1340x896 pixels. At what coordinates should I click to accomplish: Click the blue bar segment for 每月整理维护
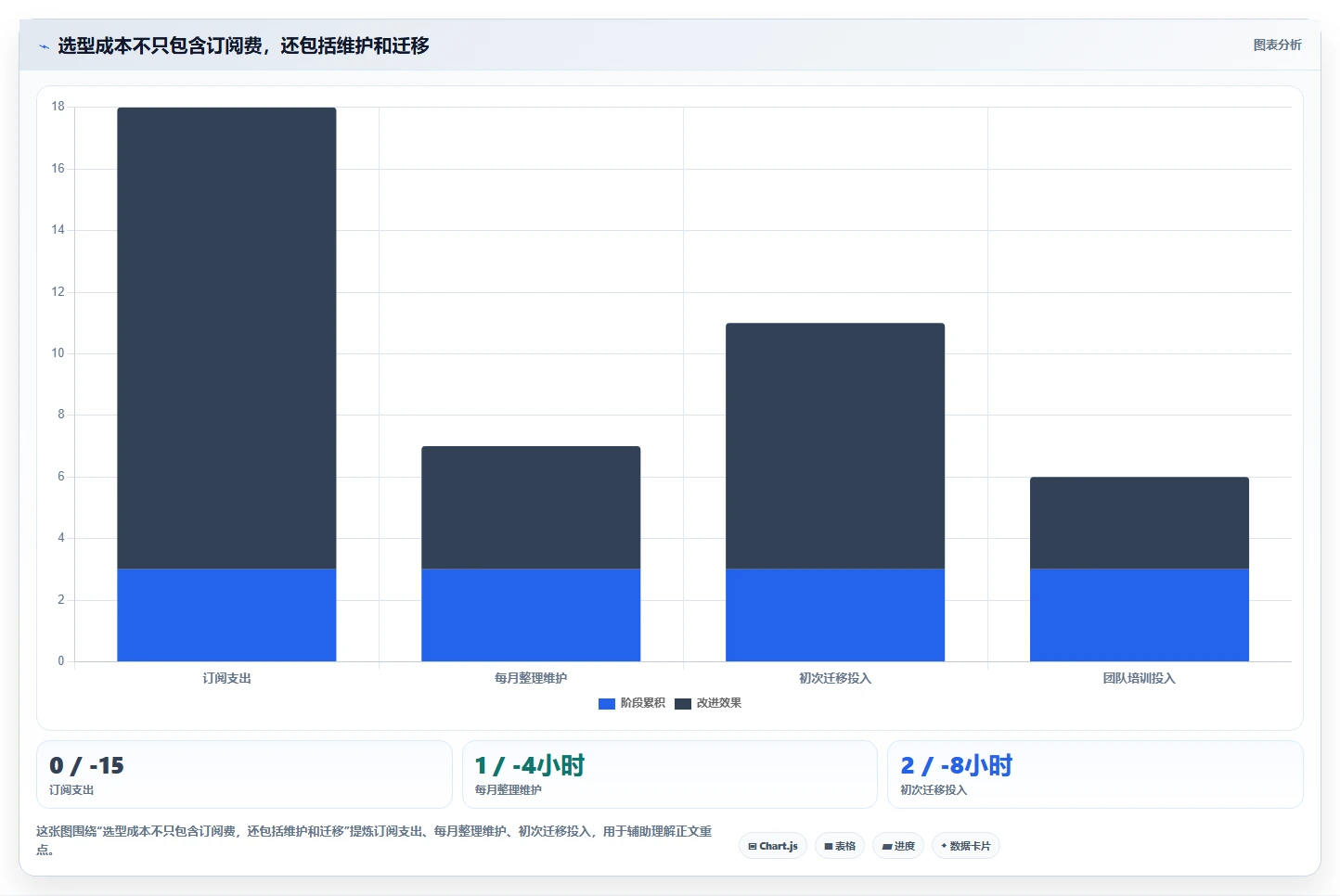pos(531,615)
